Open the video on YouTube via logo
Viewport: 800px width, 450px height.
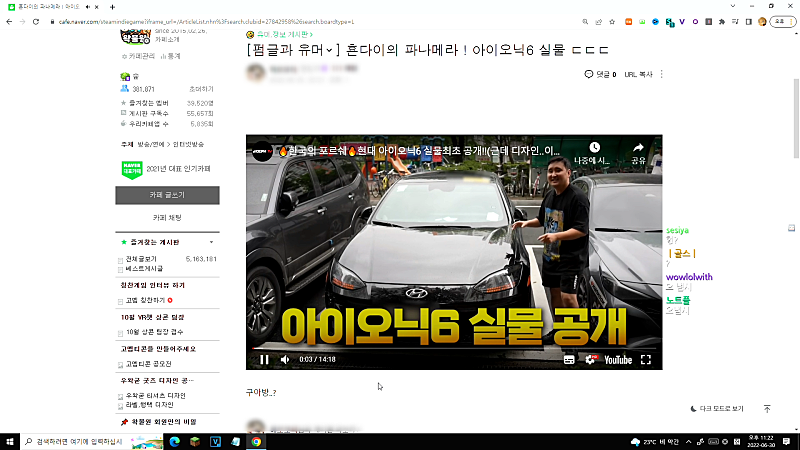(x=618, y=360)
